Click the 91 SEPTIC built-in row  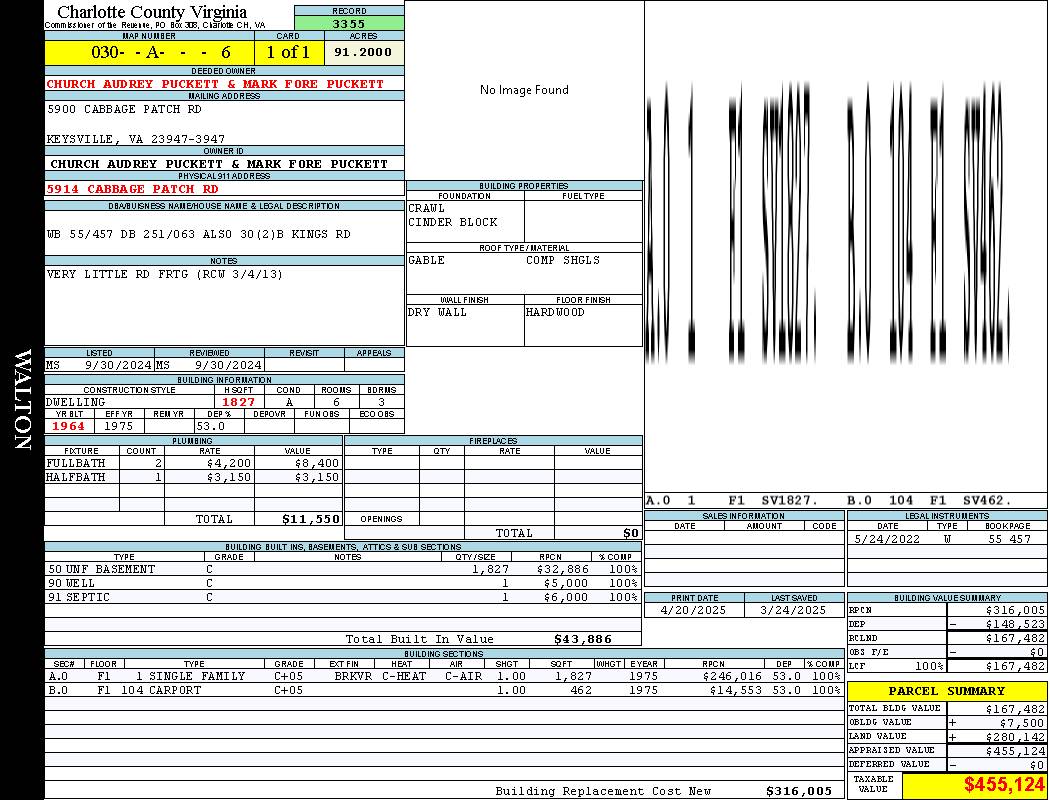343,597
